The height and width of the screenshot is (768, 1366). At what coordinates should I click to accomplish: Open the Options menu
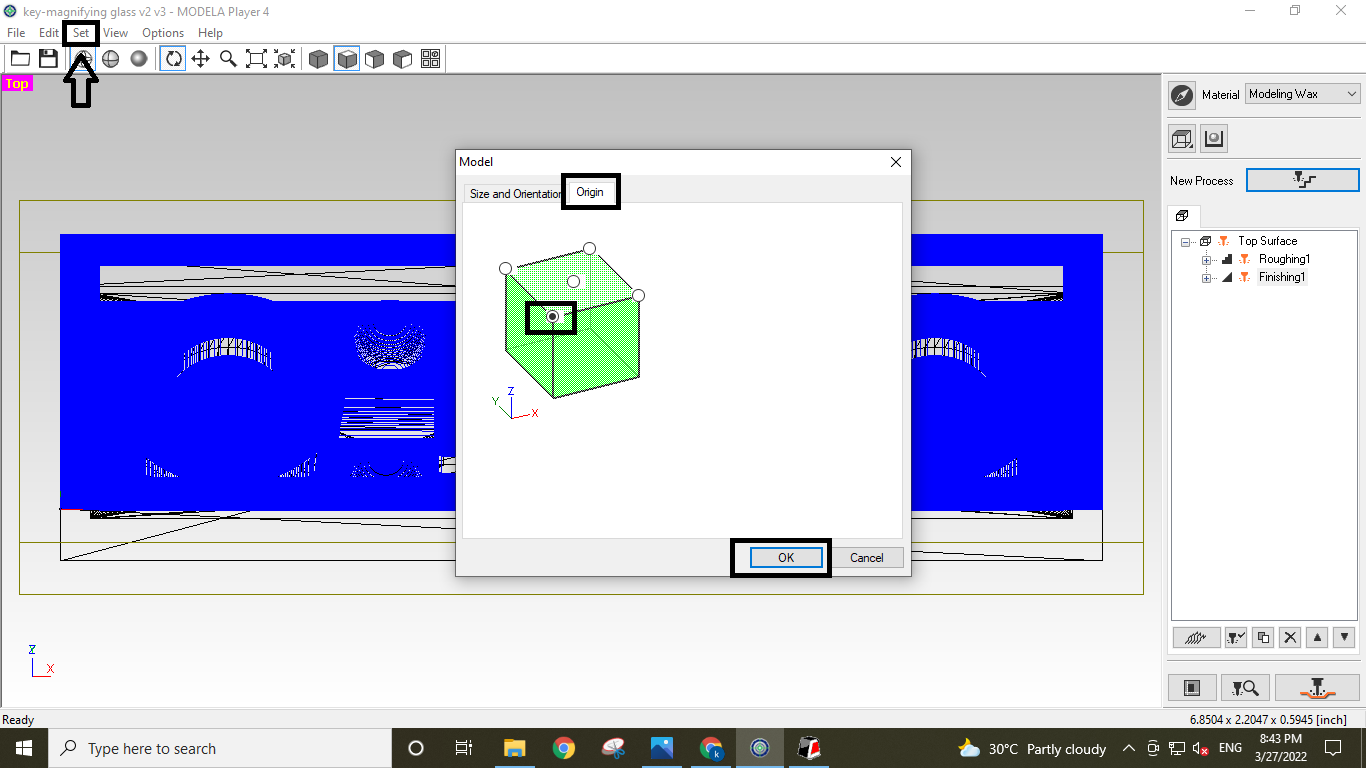(x=163, y=33)
